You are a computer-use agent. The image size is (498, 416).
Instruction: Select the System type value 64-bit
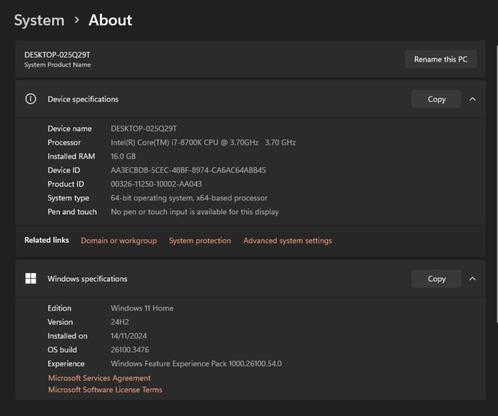point(189,198)
